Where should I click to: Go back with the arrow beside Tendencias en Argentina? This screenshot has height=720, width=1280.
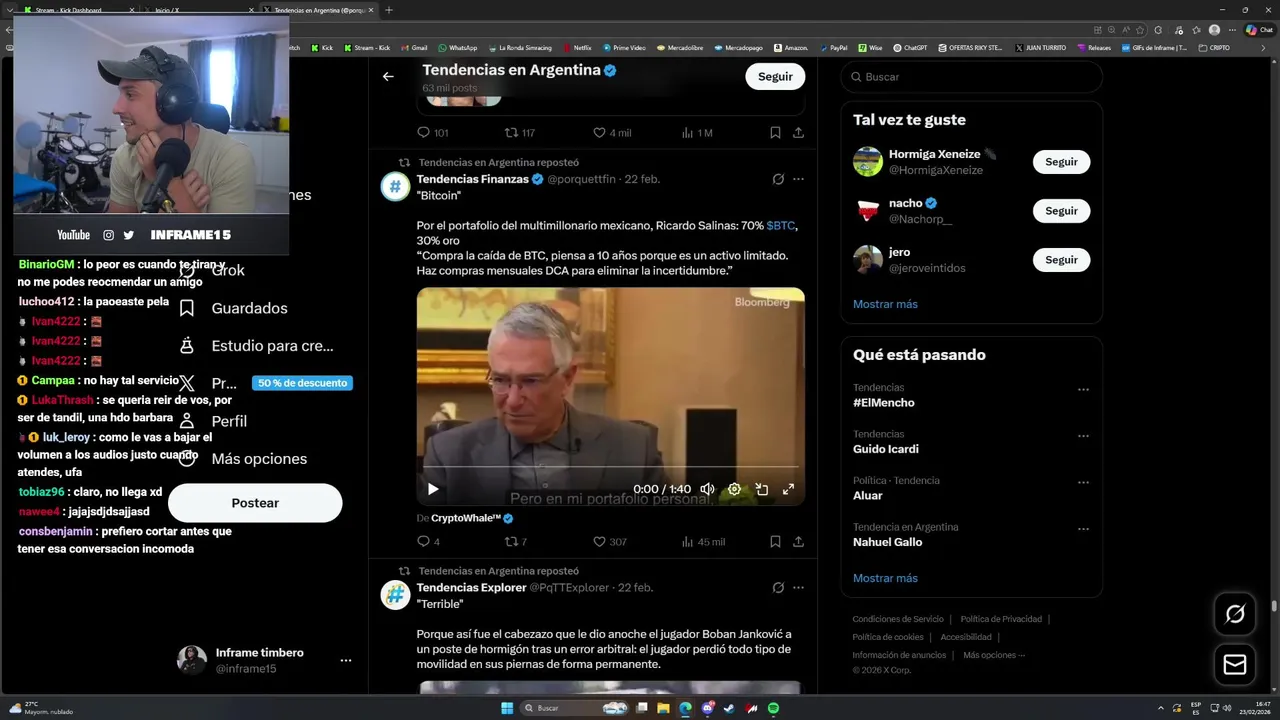(x=388, y=76)
